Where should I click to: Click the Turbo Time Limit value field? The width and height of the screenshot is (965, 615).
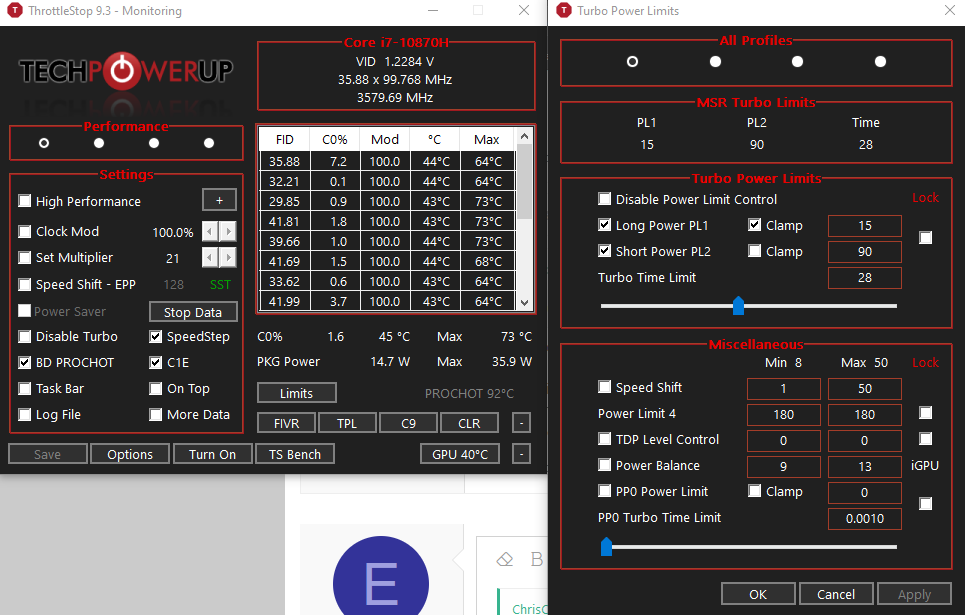tap(865, 278)
